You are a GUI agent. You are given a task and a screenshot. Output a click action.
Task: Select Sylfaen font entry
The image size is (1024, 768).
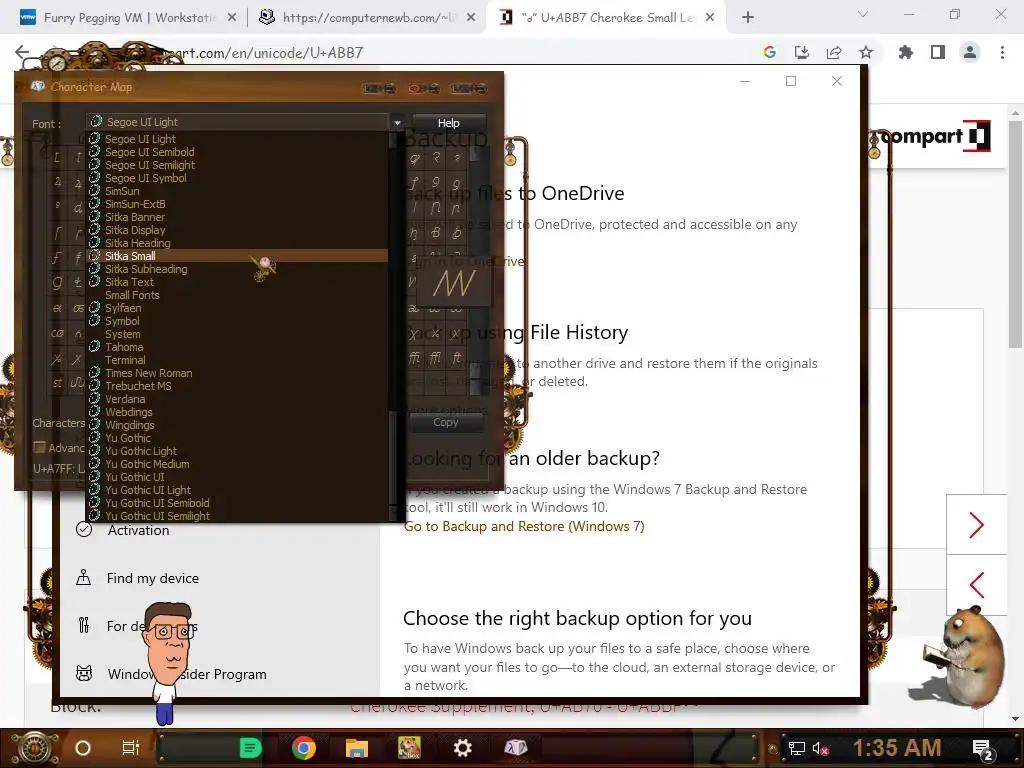[x=237, y=308]
